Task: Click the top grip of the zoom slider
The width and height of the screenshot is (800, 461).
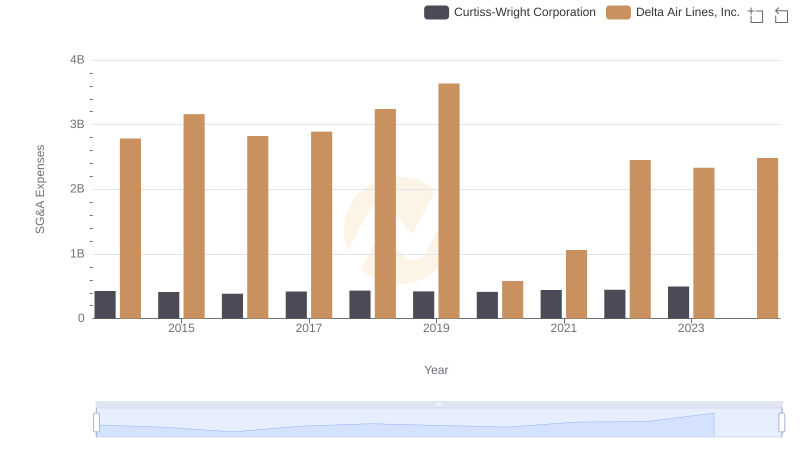Action: (439, 404)
